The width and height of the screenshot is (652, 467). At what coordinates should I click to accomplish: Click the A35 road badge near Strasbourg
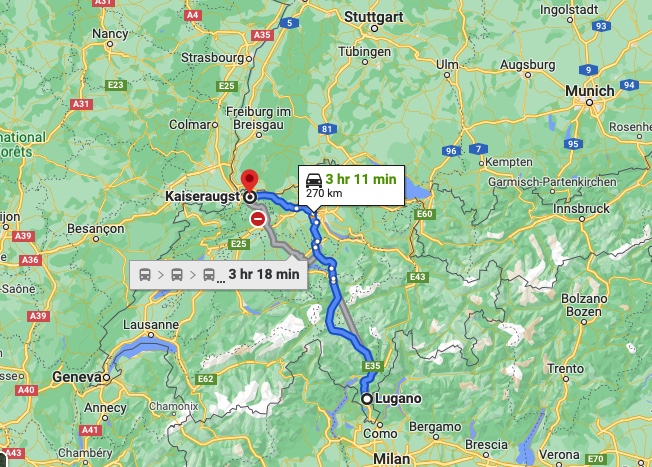(x=262, y=35)
